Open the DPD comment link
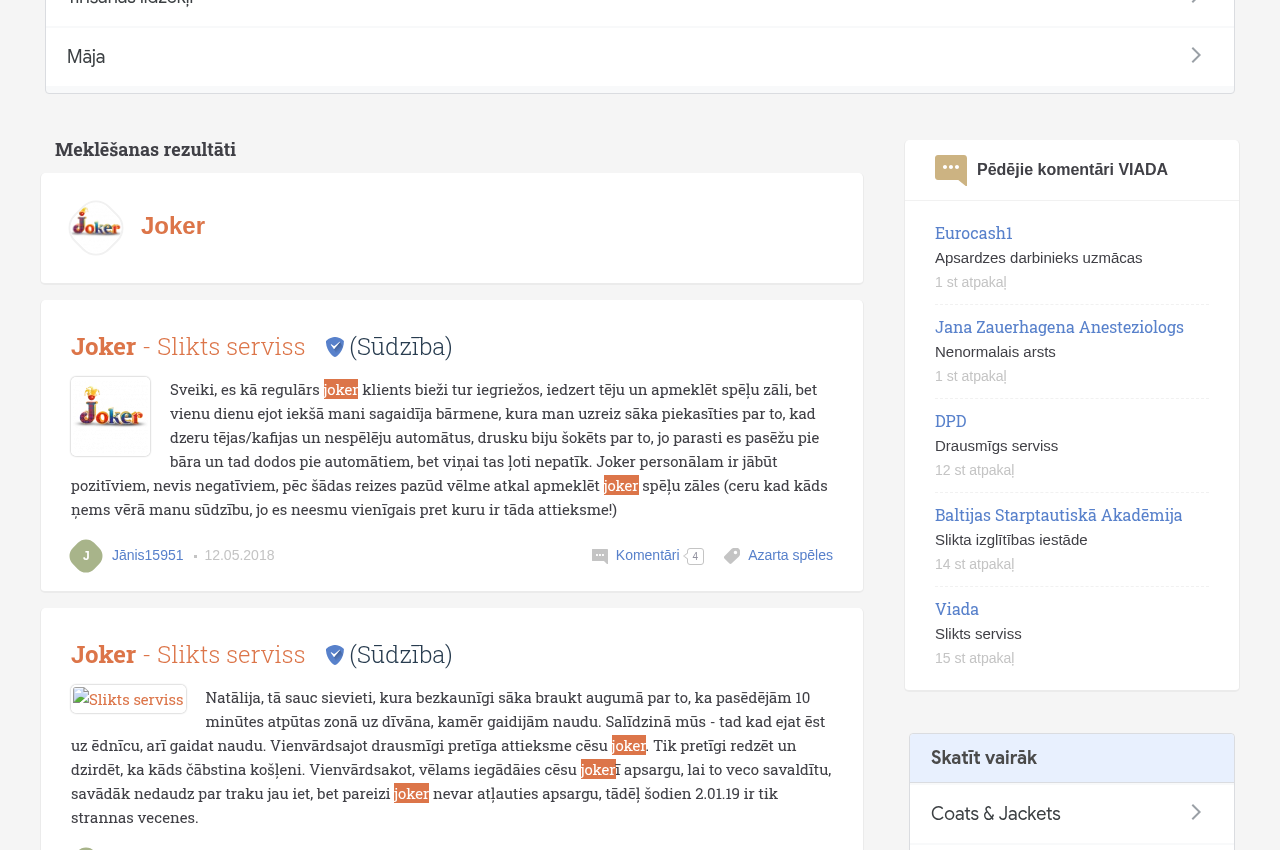 point(951,421)
